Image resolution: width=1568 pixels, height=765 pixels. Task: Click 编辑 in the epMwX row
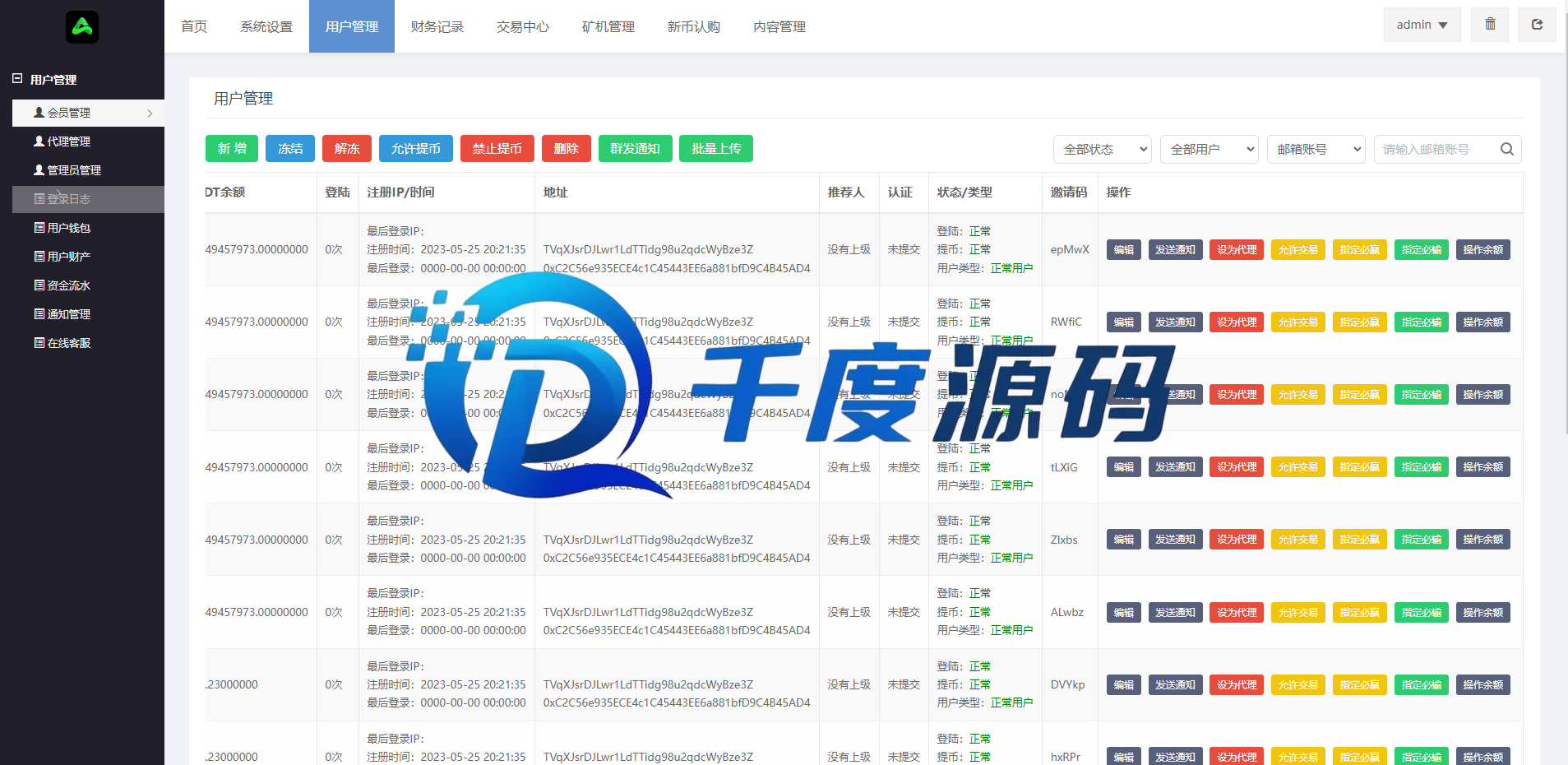1124,250
